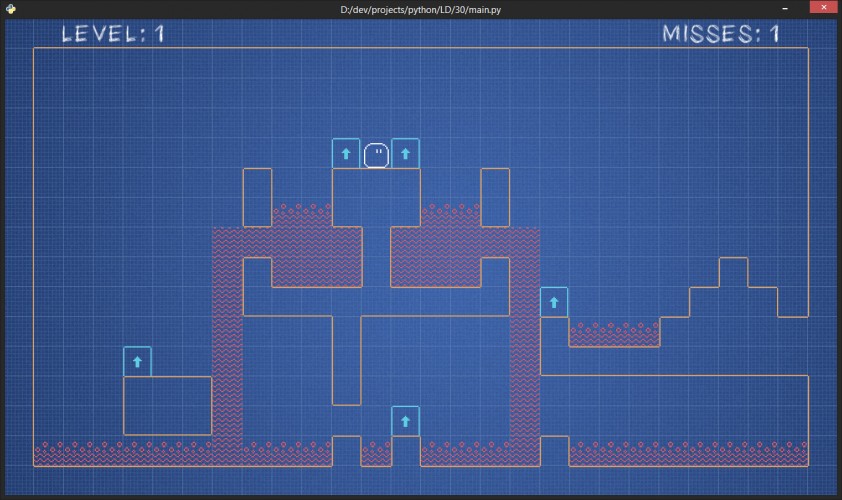Click the small red spike pit on the right
The width and height of the screenshot is (842, 500).
click(x=614, y=334)
